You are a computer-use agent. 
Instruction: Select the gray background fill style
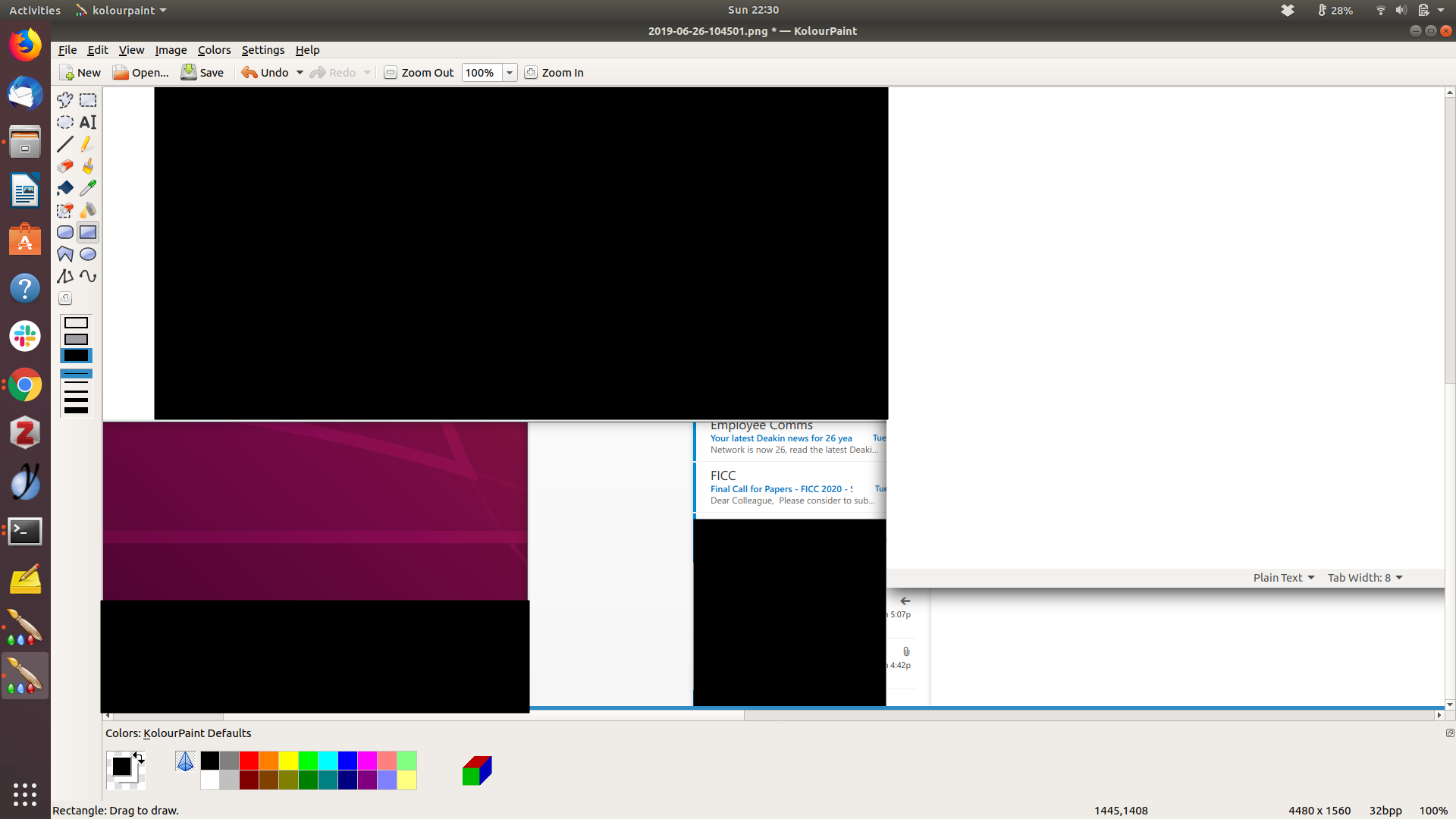click(x=76, y=339)
